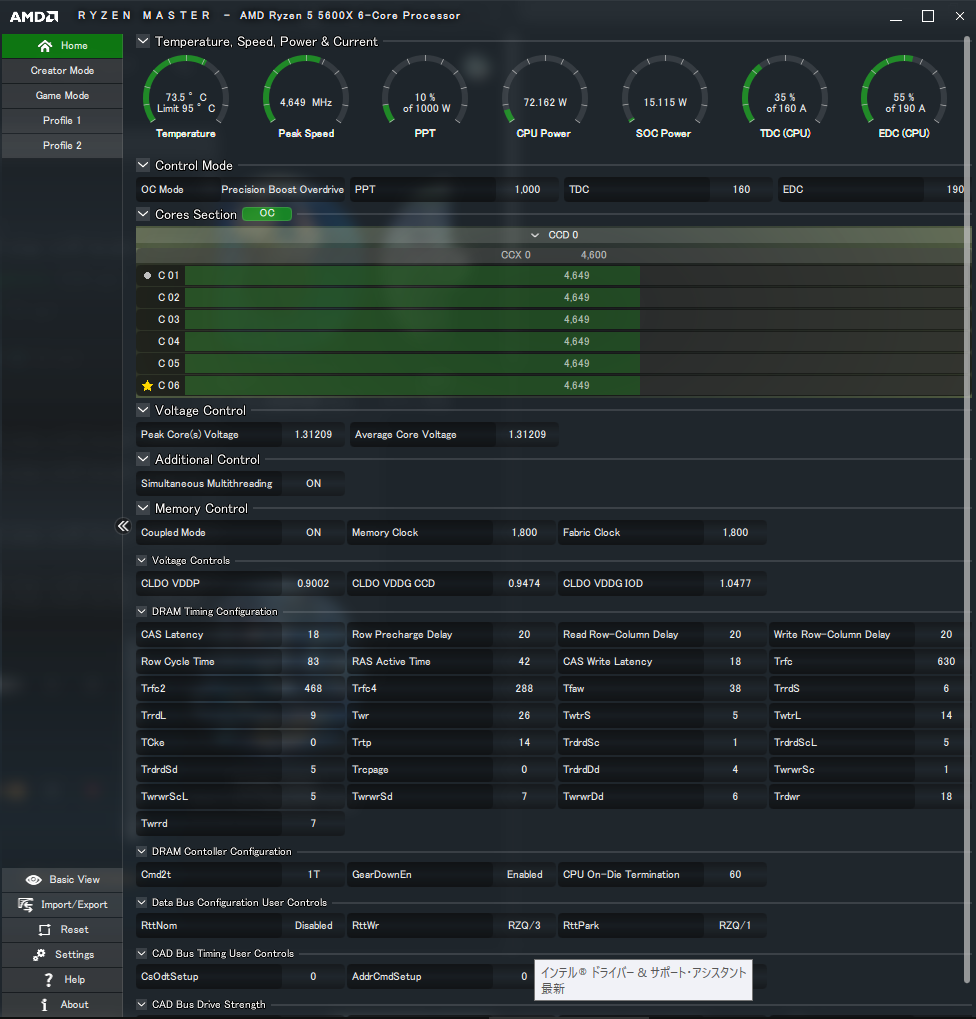976x1019 pixels.
Task: Click the gold star on core C 06
Action: pos(148,386)
